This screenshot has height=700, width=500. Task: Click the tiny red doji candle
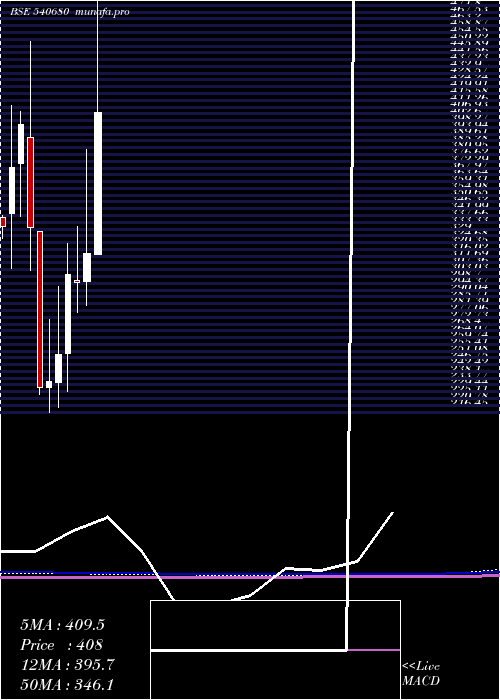click(77, 281)
